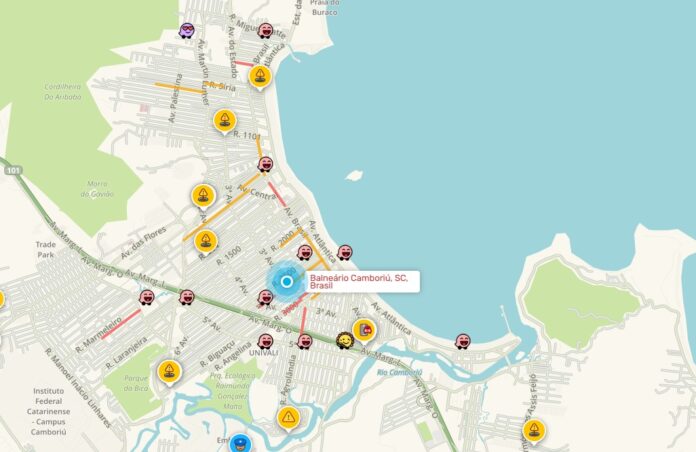Viewport: 696px width, 452px height.
Task: Click the pink Wazer on the far-right beach
Action: pos(463,341)
